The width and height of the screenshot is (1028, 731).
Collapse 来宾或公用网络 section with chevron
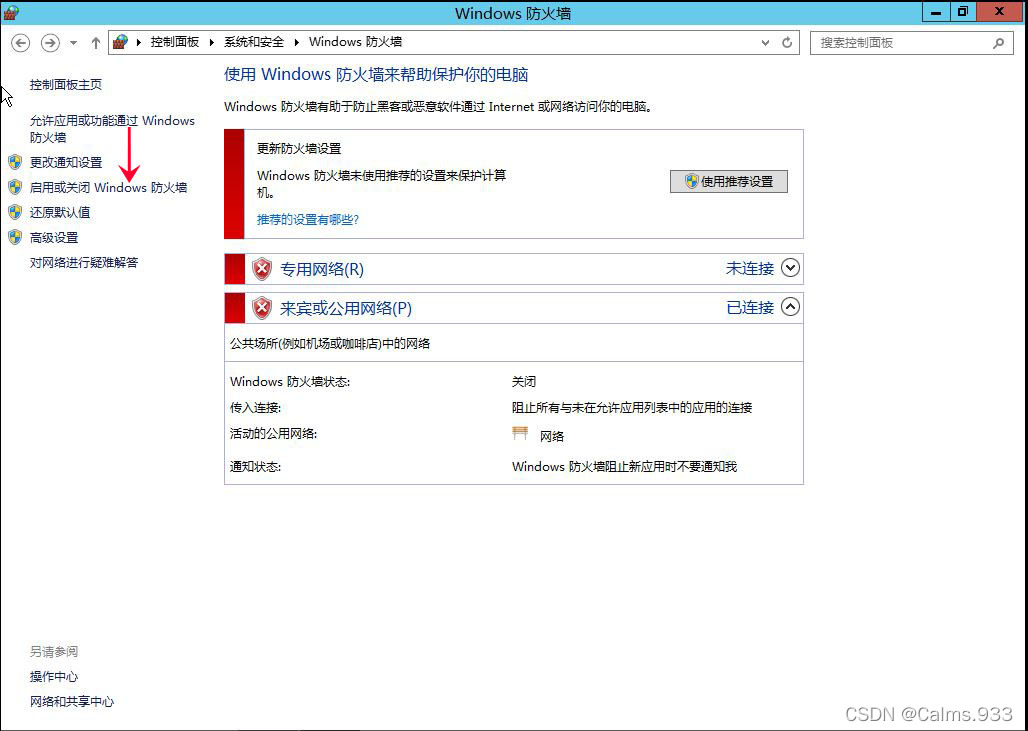coord(790,307)
